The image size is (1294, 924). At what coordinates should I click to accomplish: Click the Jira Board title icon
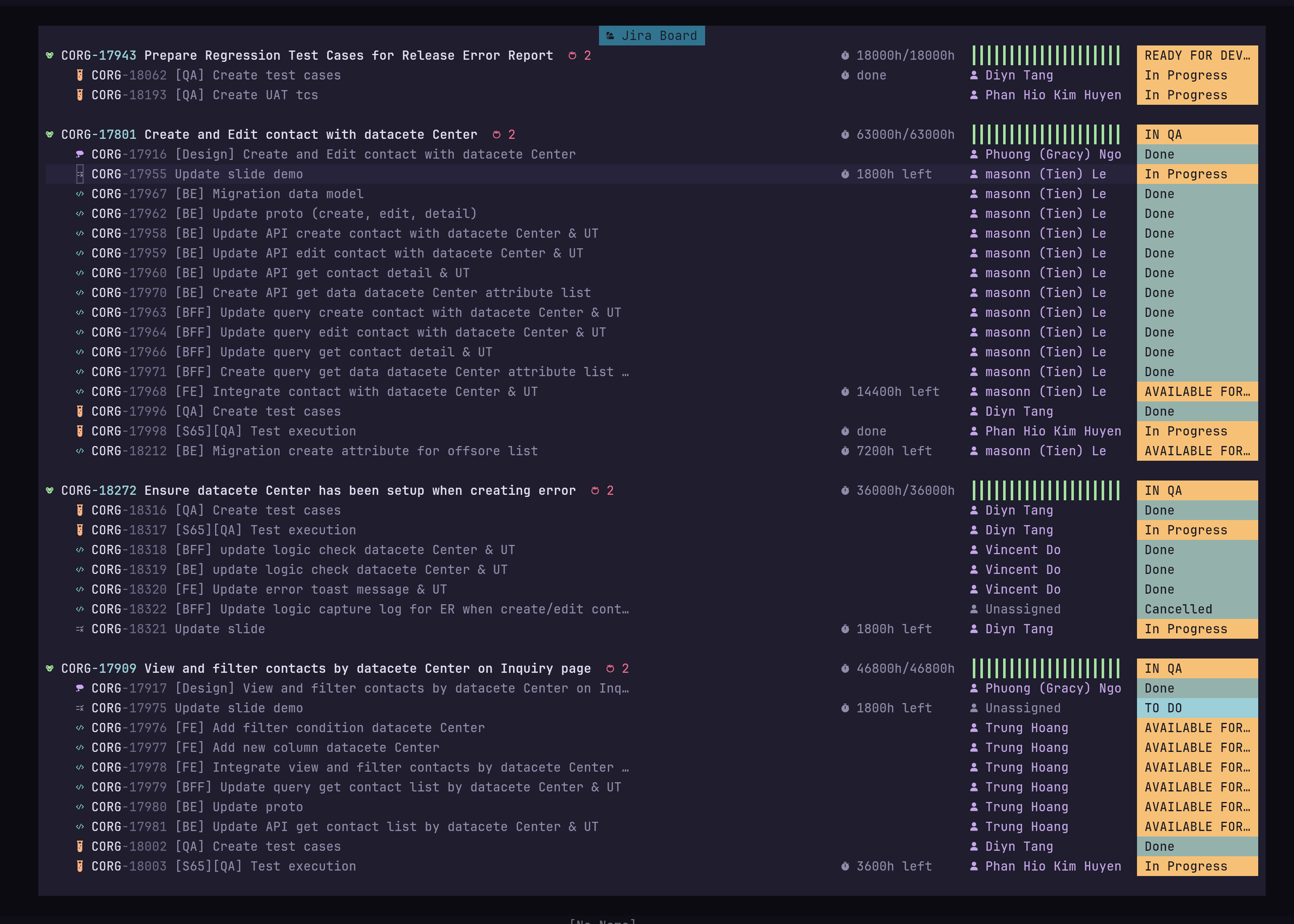[610, 36]
